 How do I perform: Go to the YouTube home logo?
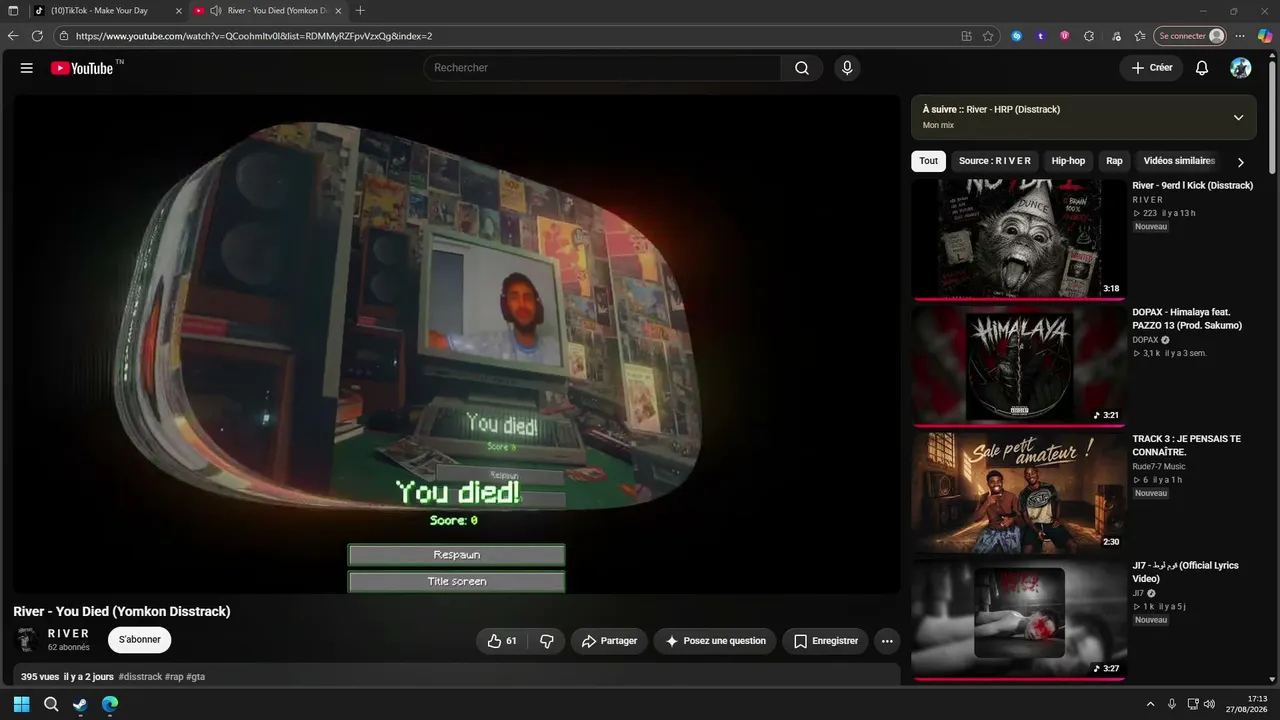click(82, 68)
